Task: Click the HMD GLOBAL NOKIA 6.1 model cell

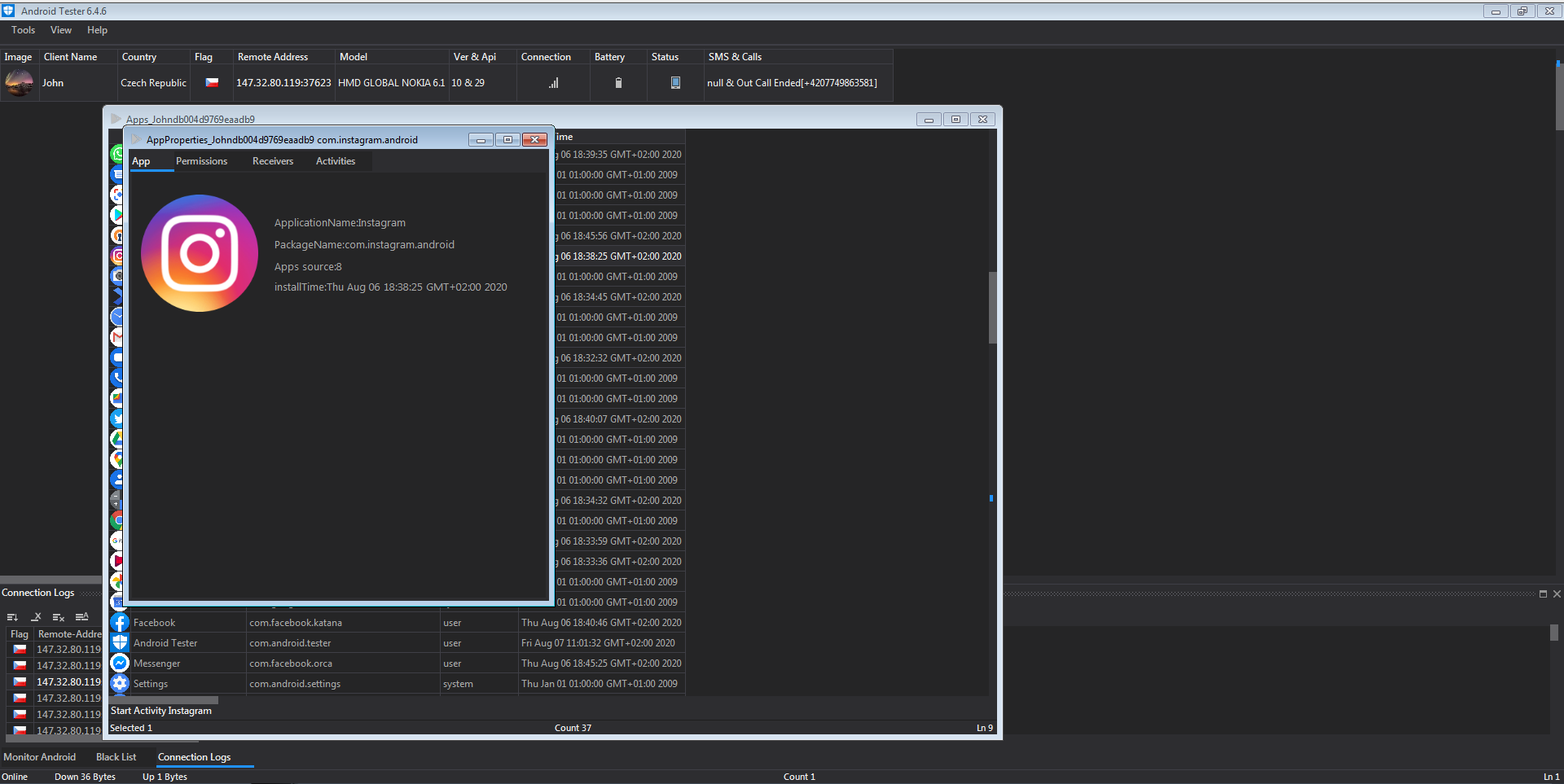Action: click(x=392, y=83)
